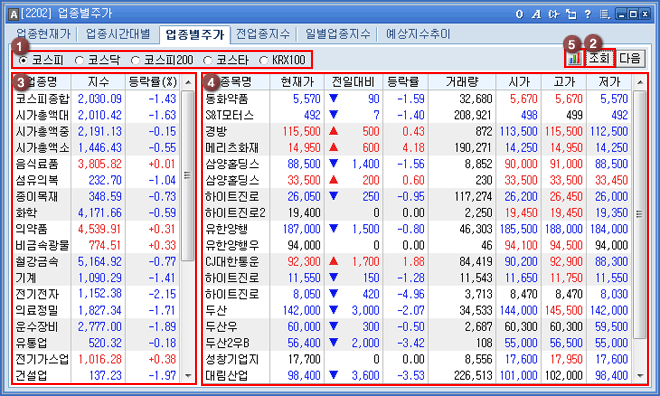Click the sector list scrollbar down arrow
660x396 pixels.
[188, 375]
